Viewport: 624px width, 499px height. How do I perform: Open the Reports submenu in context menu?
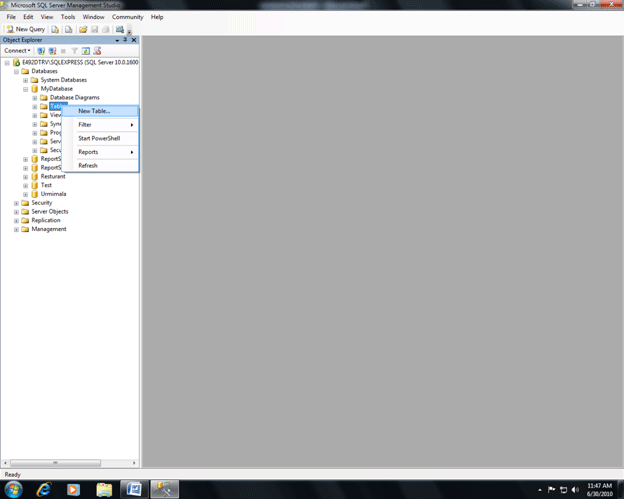click(100, 152)
